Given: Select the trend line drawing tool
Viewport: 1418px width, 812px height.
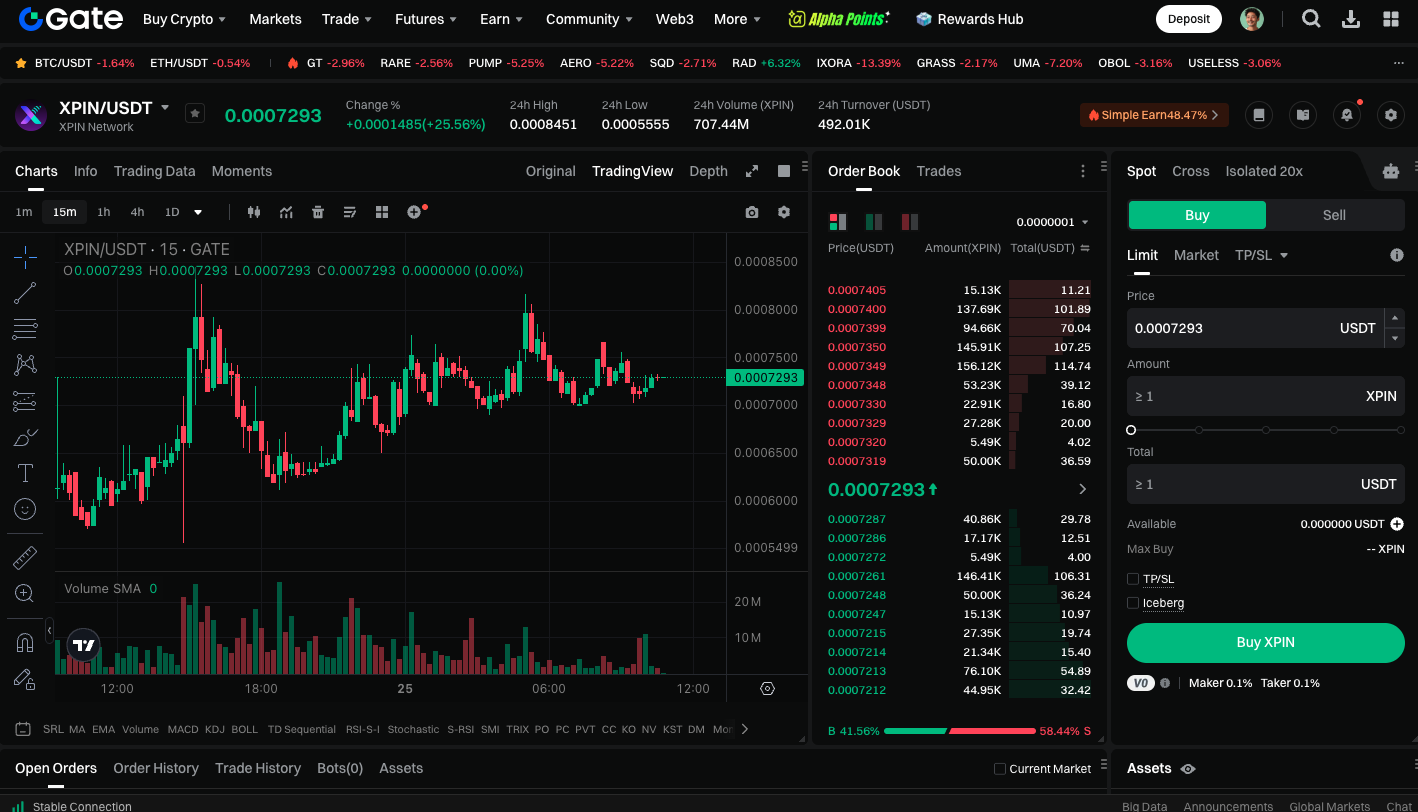Looking at the screenshot, I should [x=25, y=293].
